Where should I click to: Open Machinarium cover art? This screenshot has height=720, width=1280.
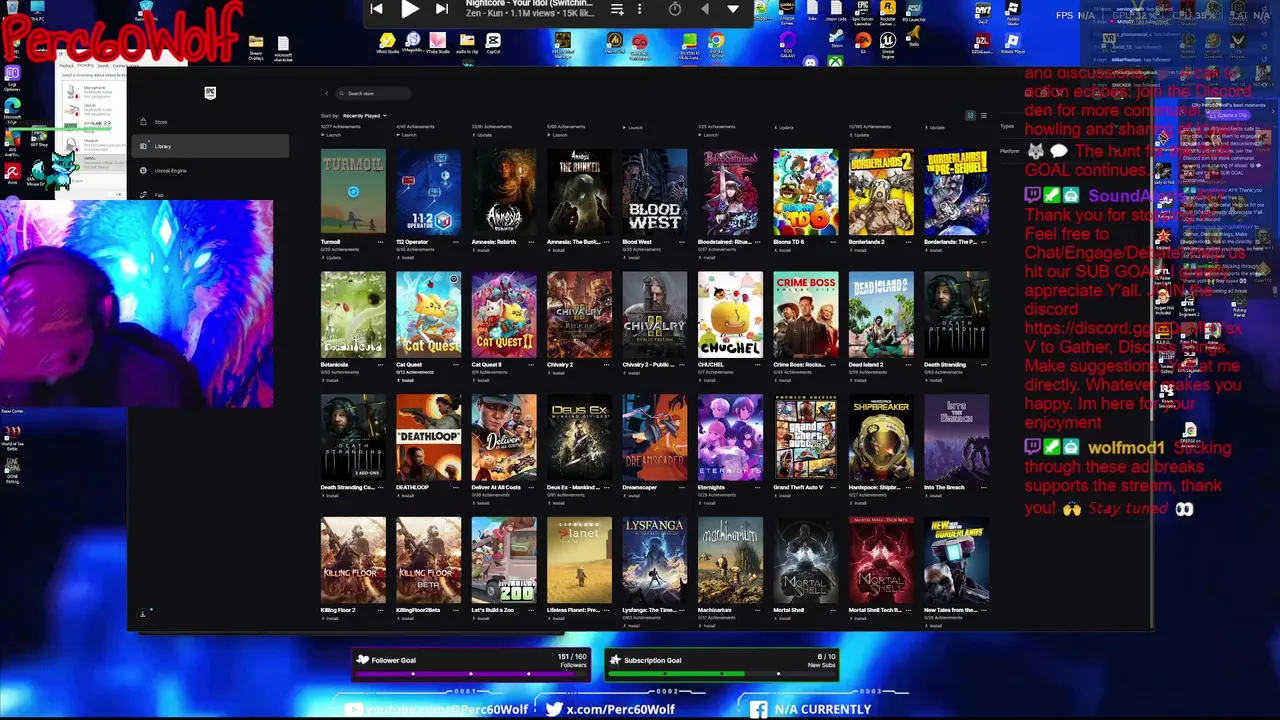click(730, 561)
